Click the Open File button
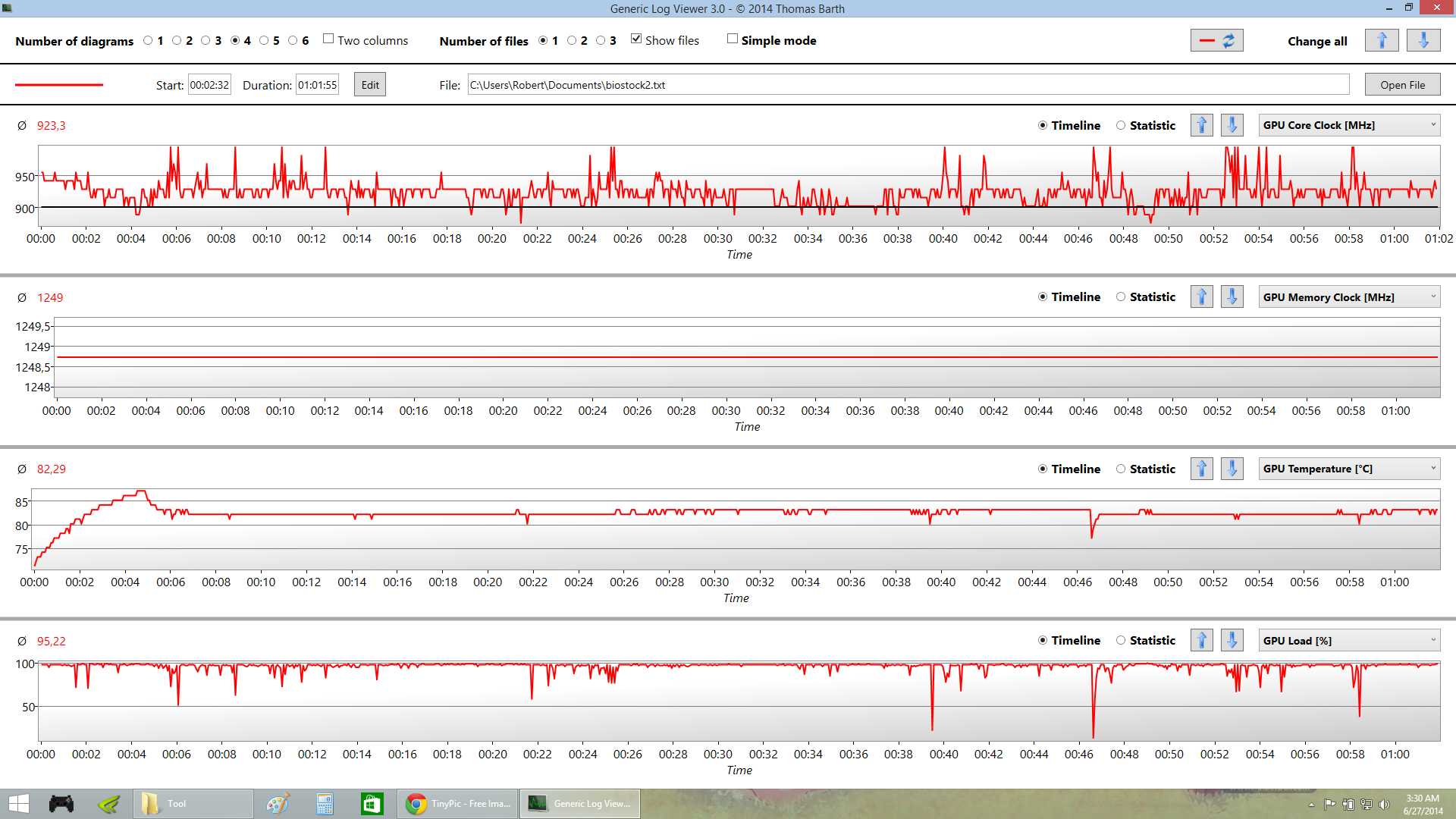 click(1402, 85)
